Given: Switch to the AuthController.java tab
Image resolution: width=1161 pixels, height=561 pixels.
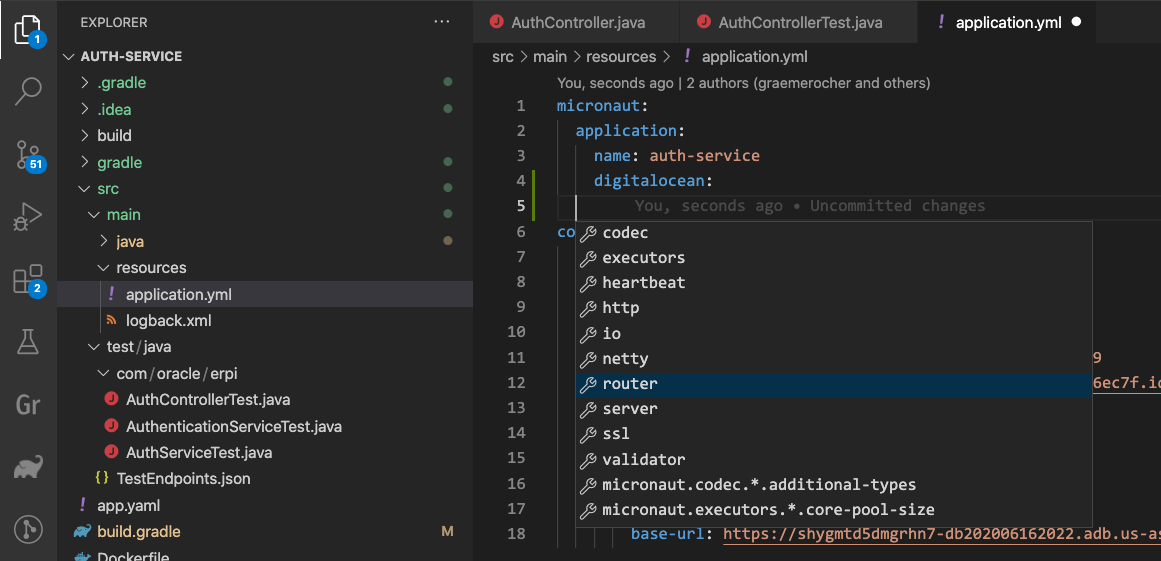Looking at the screenshot, I should [577, 22].
